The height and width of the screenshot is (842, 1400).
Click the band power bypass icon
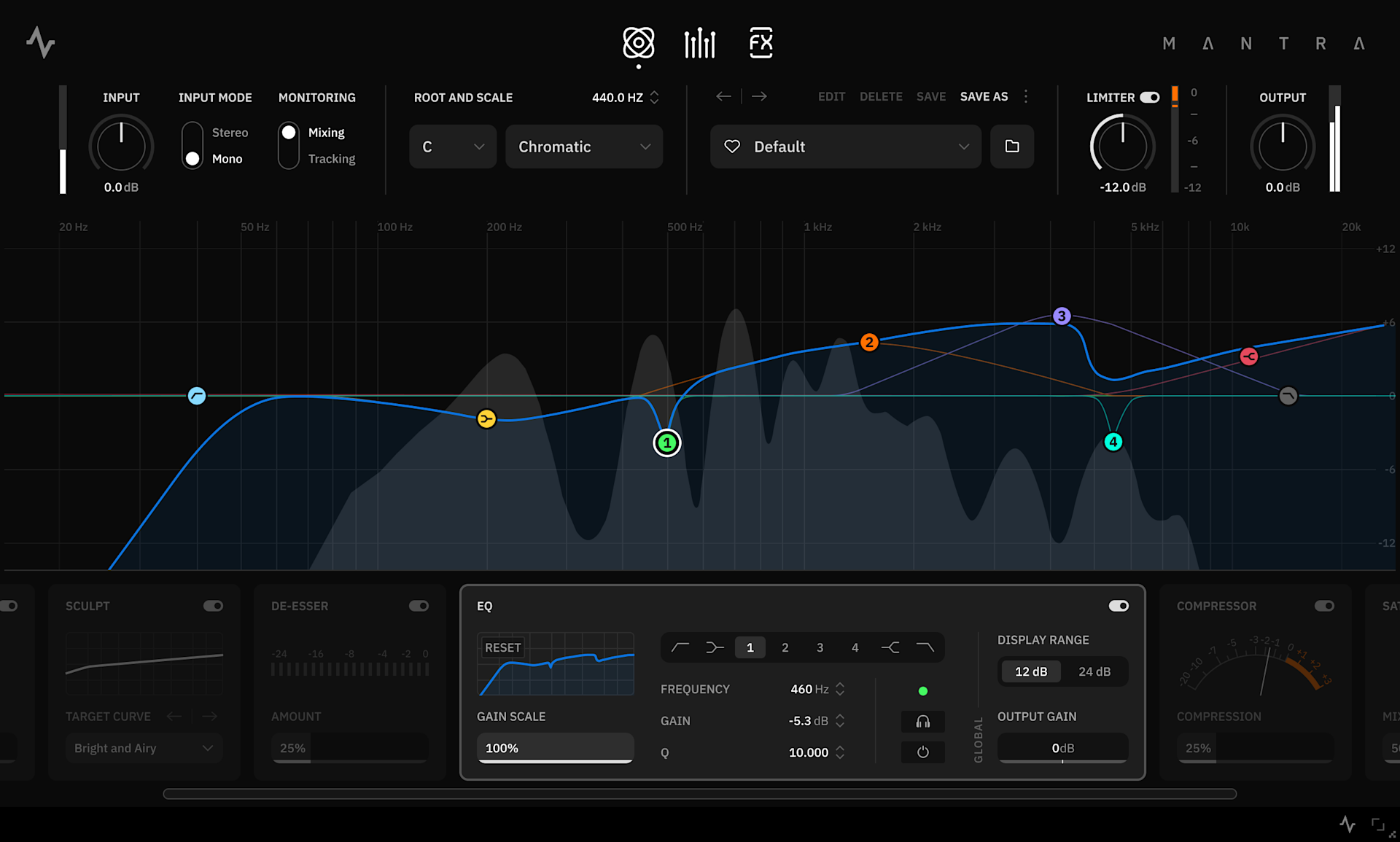[922, 752]
